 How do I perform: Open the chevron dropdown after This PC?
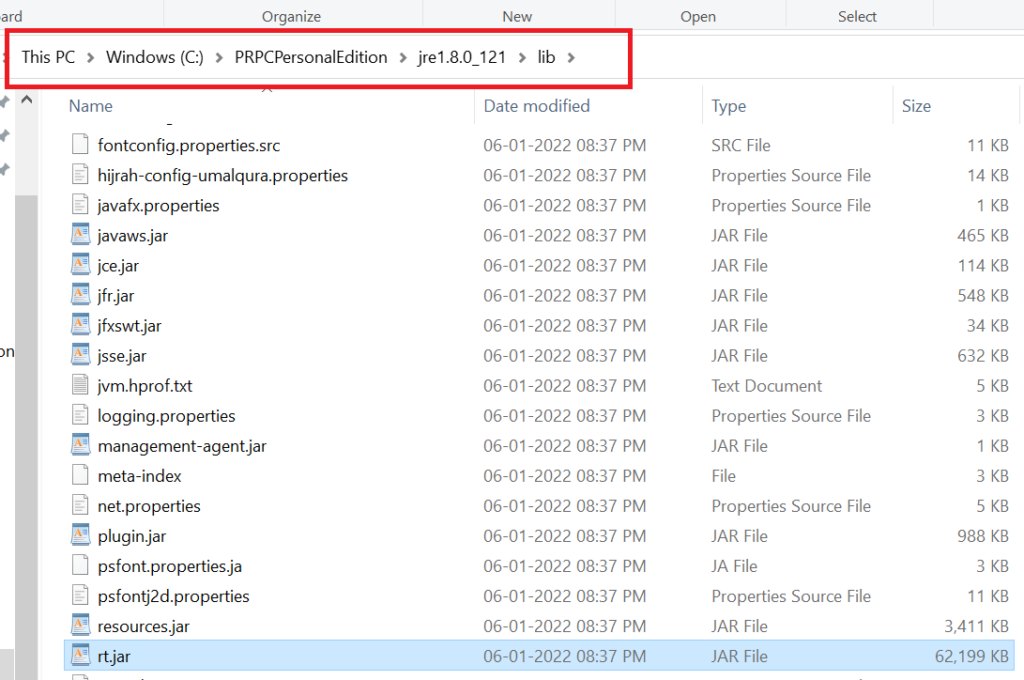(91, 57)
